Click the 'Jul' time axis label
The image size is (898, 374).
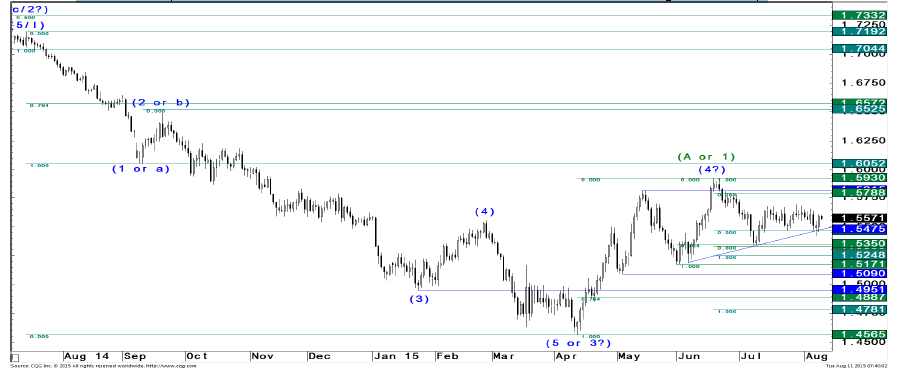[x=751, y=356]
